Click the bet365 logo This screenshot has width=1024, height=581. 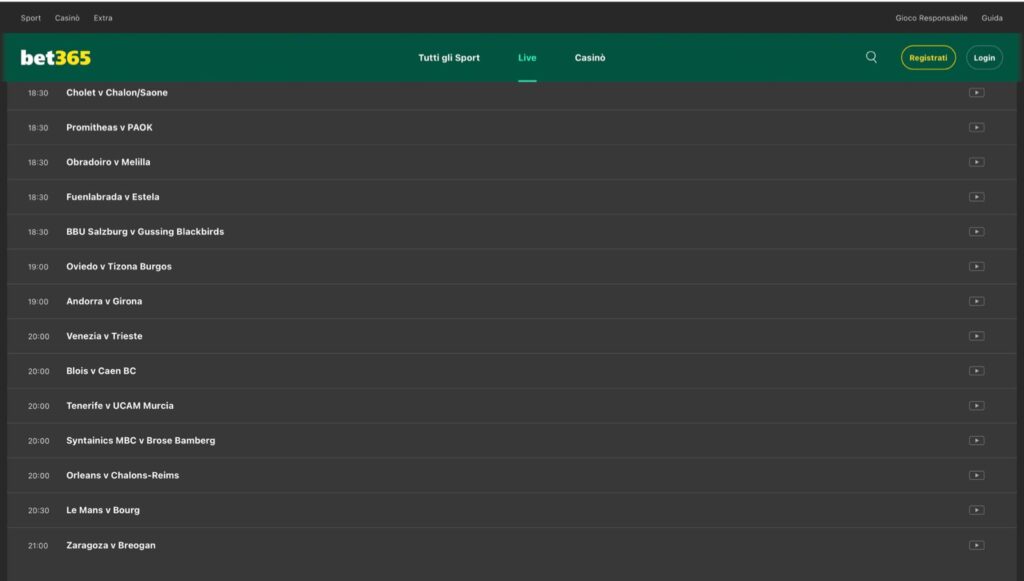56,58
